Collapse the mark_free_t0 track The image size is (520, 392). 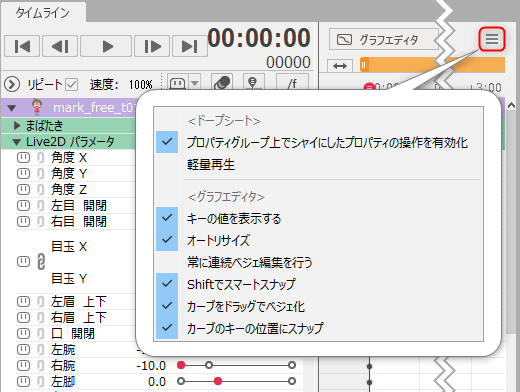pos(12,108)
